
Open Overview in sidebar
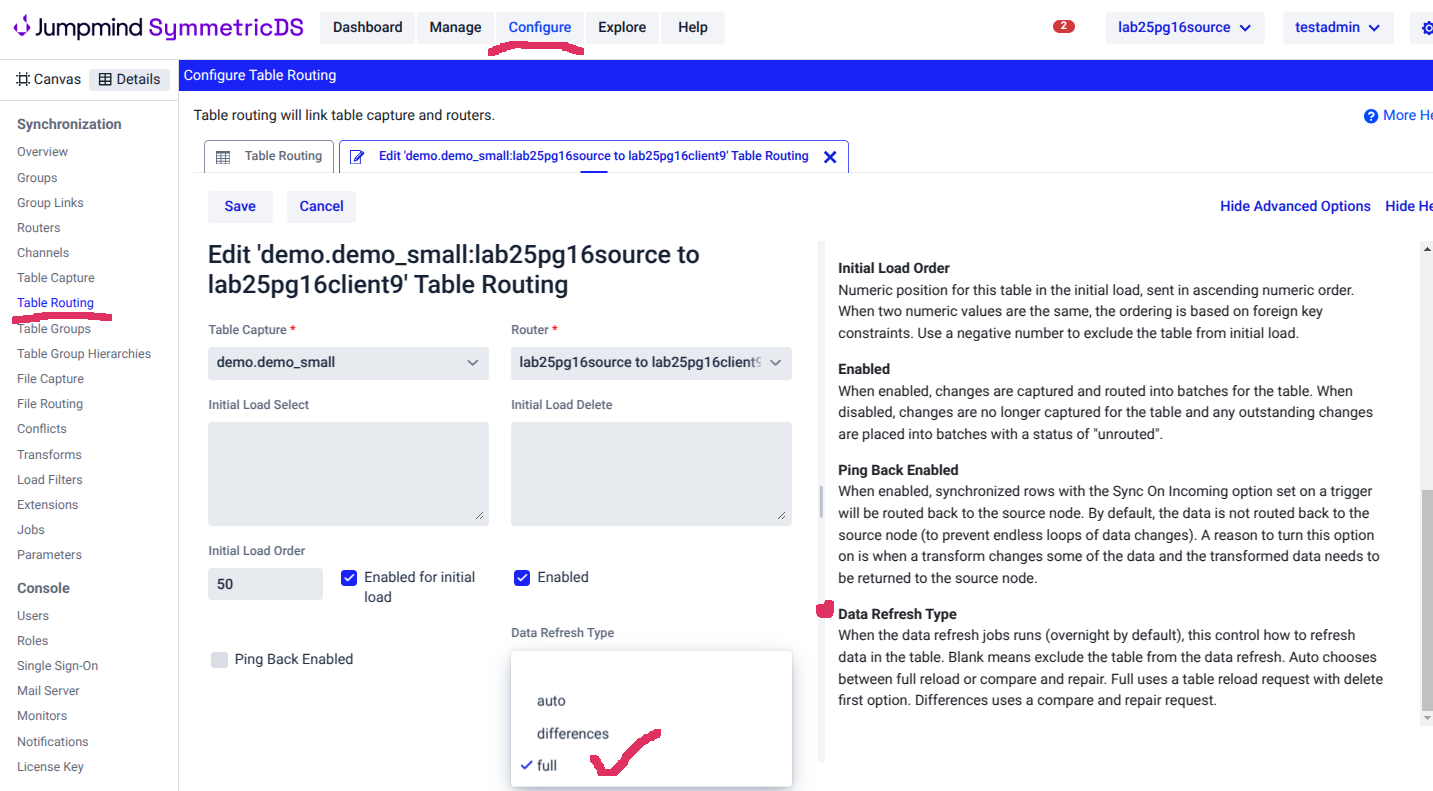[43, 152]
